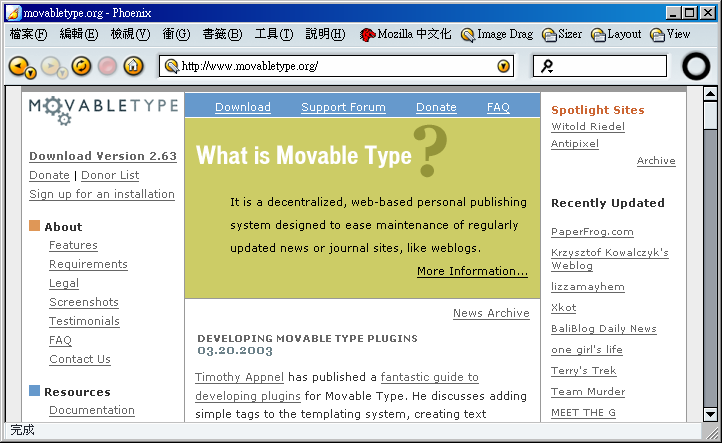Click the Image Drag bookmarklet
This screenshot has height=443, width=722.
(497, 34)
